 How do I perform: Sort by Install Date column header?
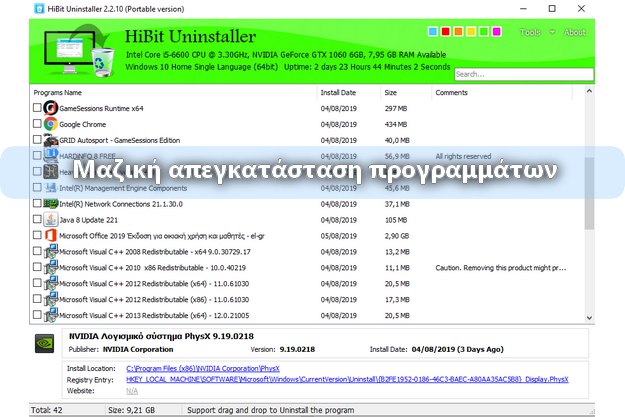tap(338, 92)
